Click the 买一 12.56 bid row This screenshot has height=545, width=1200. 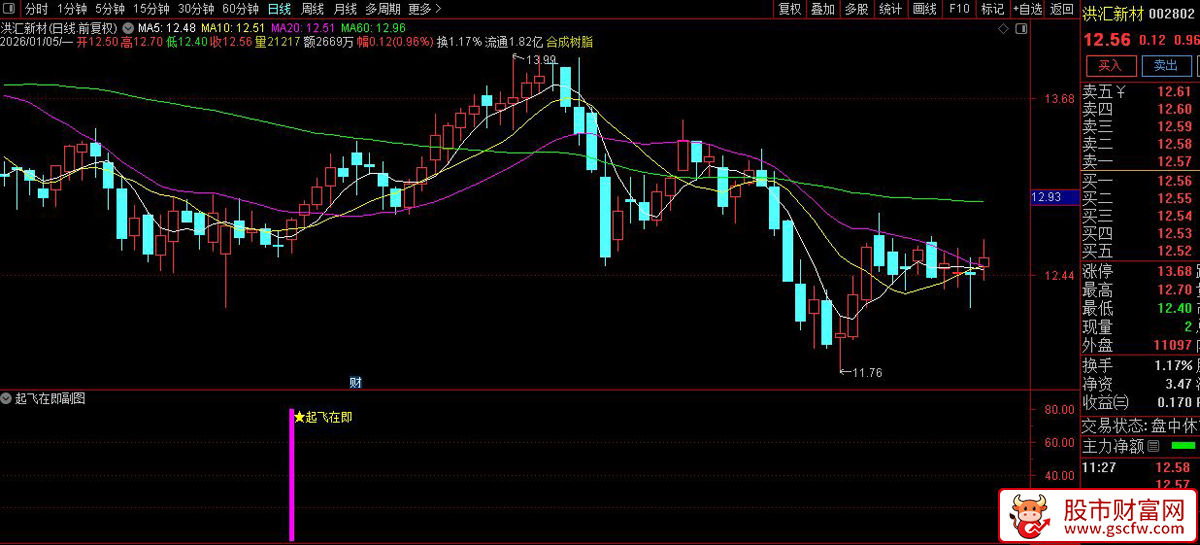[x=1139, y=181]
